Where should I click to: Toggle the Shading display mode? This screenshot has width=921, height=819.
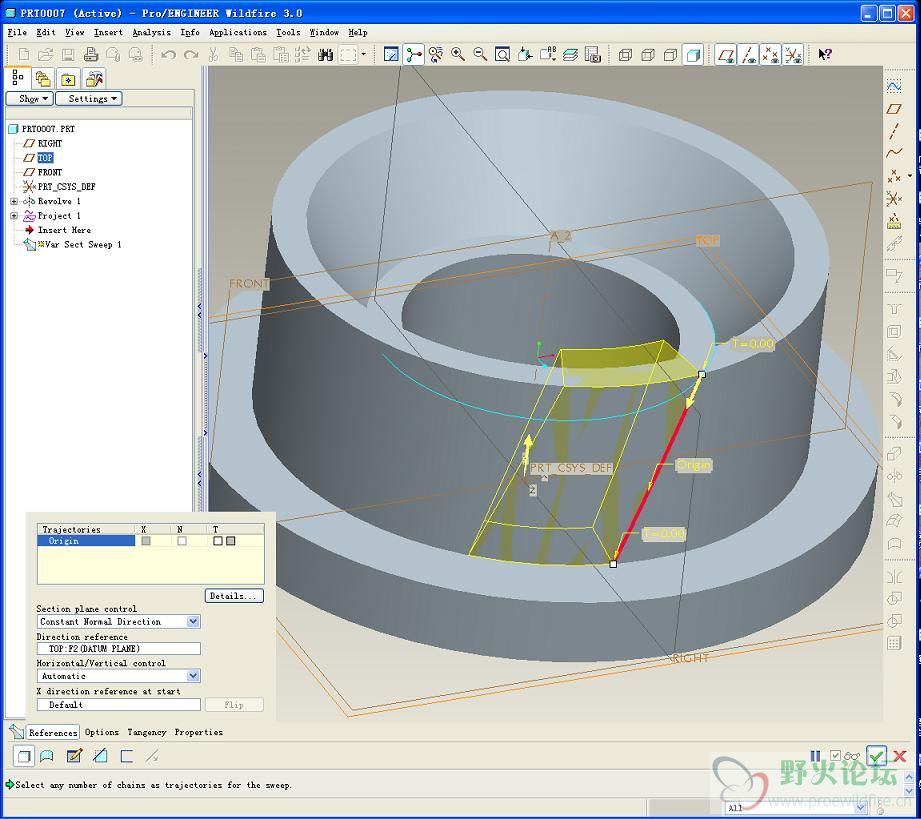[693, 55]
